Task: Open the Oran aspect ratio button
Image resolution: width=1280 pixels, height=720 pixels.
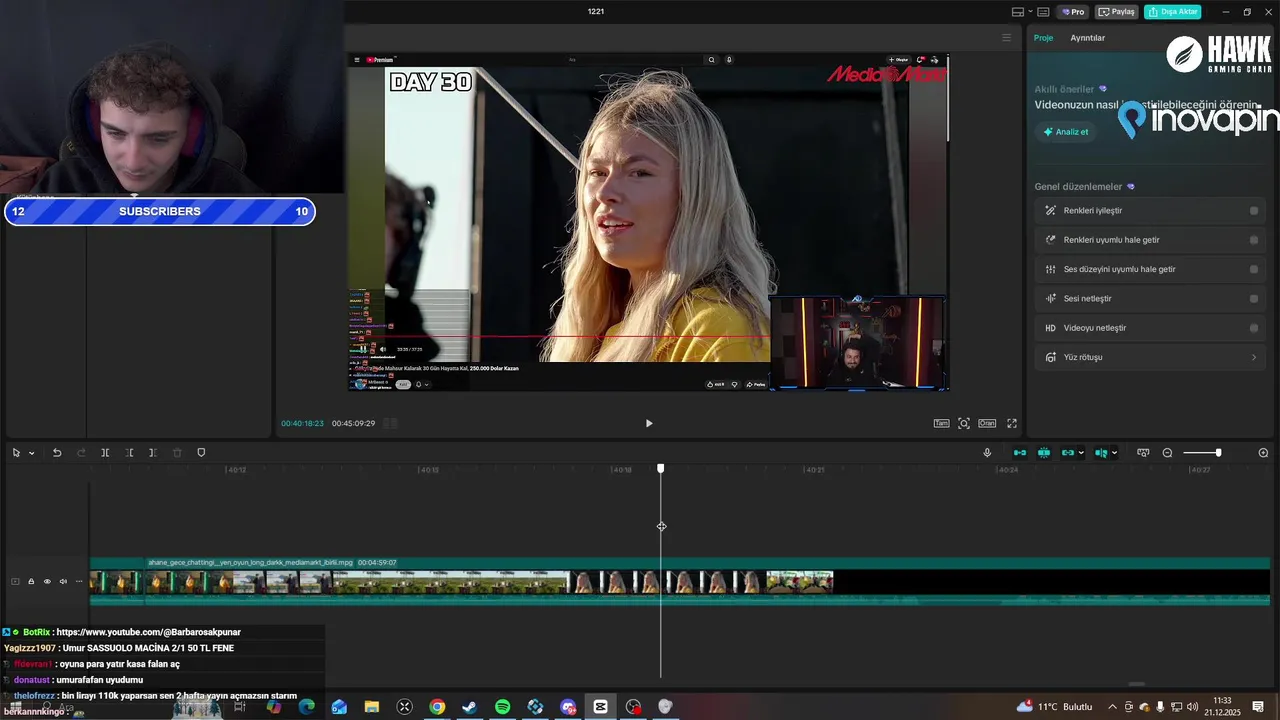Action: (x=987, y=423)
